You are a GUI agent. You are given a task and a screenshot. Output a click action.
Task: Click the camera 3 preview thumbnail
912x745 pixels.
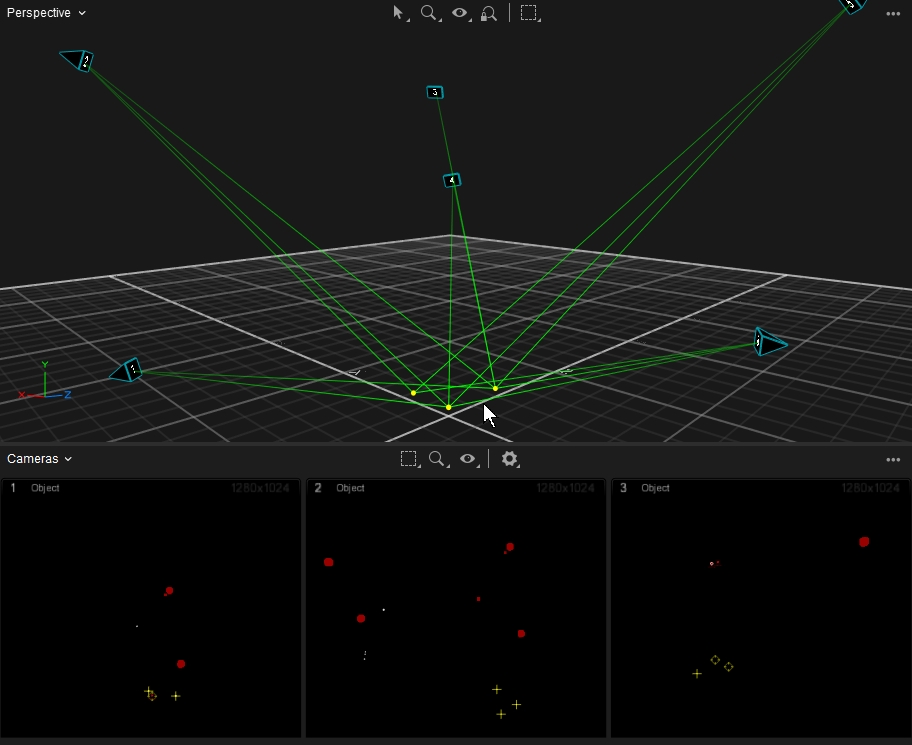pyautogui.click(x=761, y=610)
